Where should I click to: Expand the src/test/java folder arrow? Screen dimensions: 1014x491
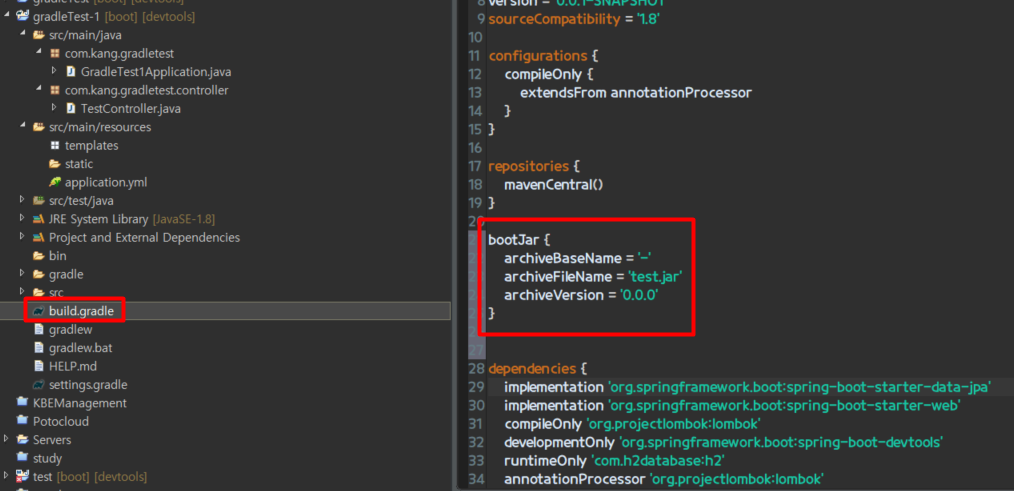click(x=23, y=201)
